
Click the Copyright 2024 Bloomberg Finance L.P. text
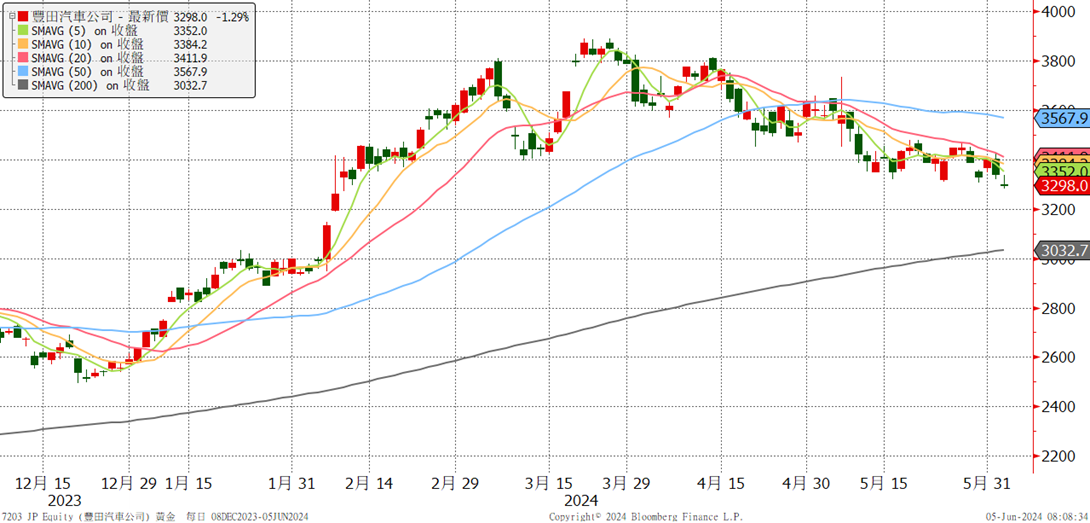pyautogui.click(x=644, y=517)
